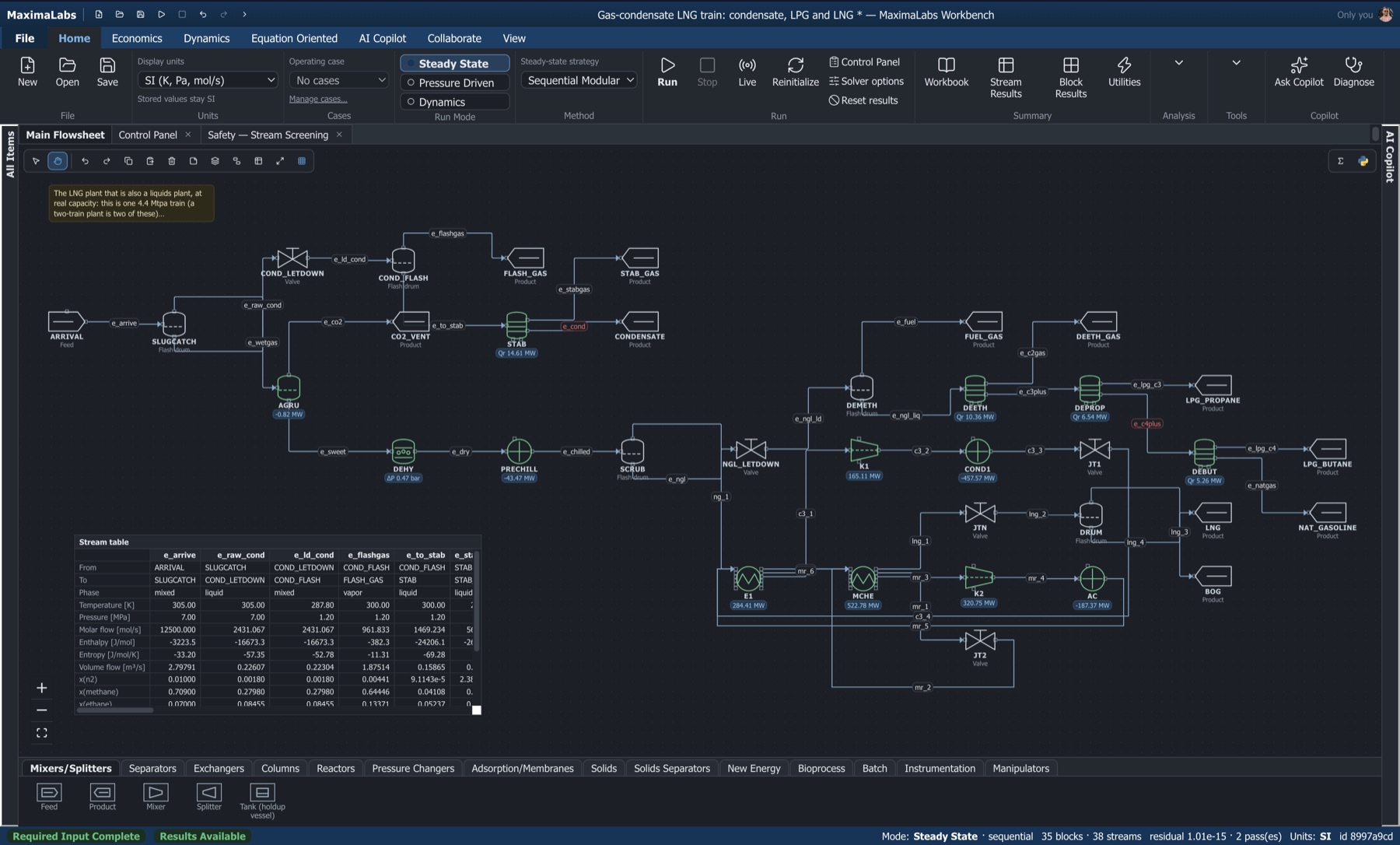The height and width of the screenshot is (845, 1400).
Task: Click the Live mode icon
Action: (x=747, y=72)
